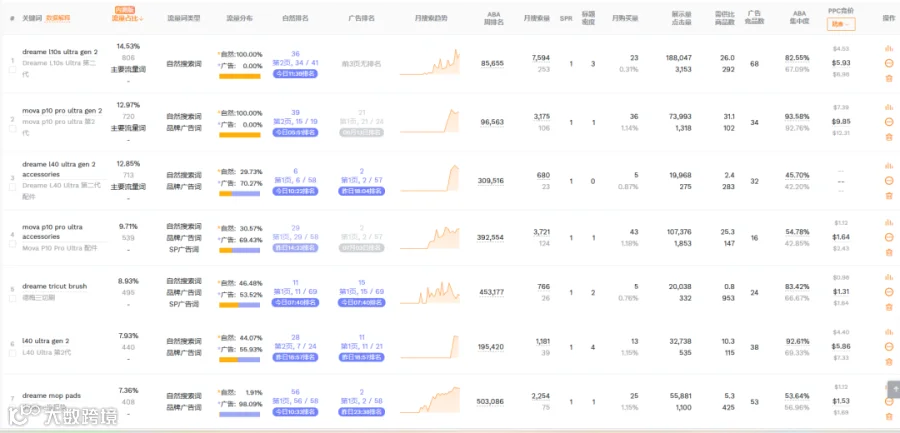Click PPC bid value $9.85
The width and height of the screenshot is (900, 433).
click(841, 122)
